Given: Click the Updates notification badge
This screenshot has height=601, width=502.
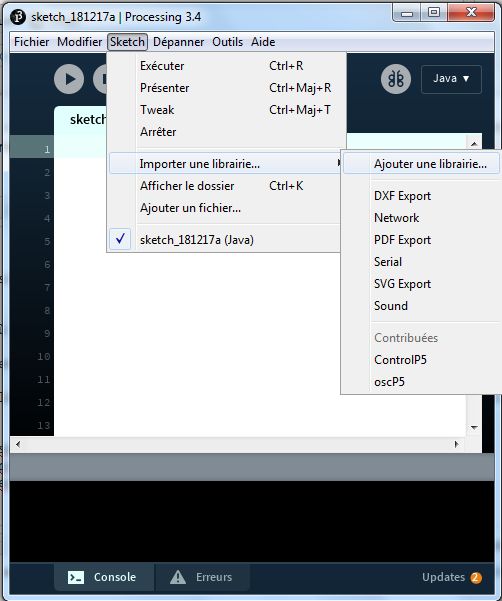Looking at the screenshot, I should click(x=476, y=577).
